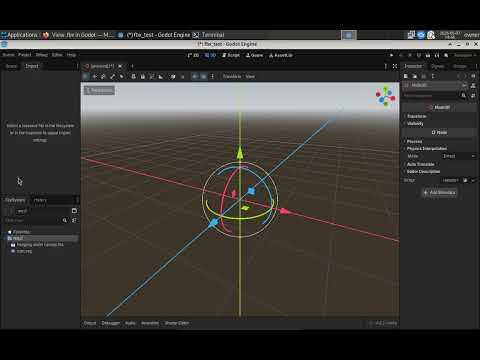480x360 pixels.
Task: Select the Rotate Mode tool
Action: [x=103, y=76]
